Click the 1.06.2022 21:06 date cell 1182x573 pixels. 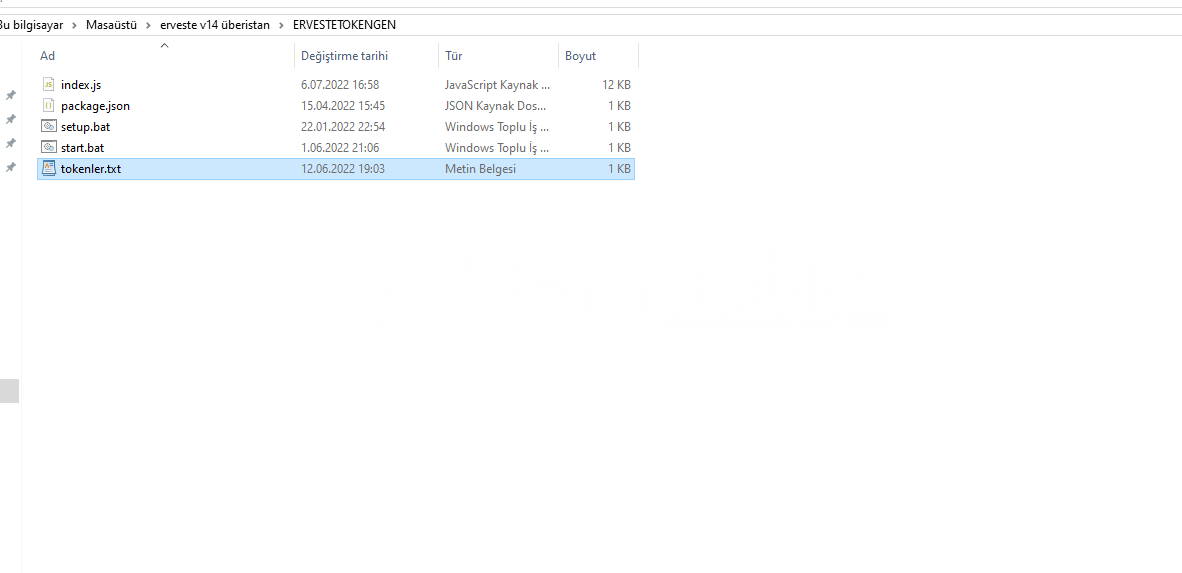340,148
